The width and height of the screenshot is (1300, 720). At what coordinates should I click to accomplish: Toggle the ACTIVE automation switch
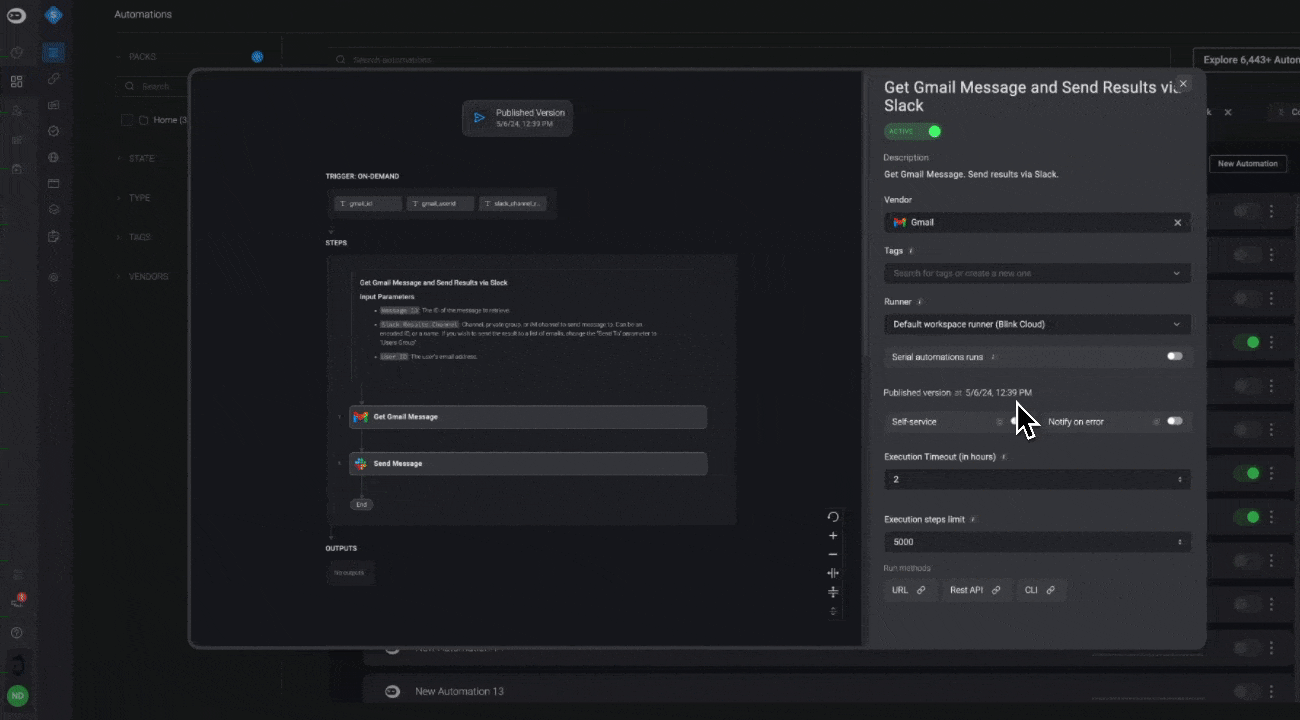912,131
